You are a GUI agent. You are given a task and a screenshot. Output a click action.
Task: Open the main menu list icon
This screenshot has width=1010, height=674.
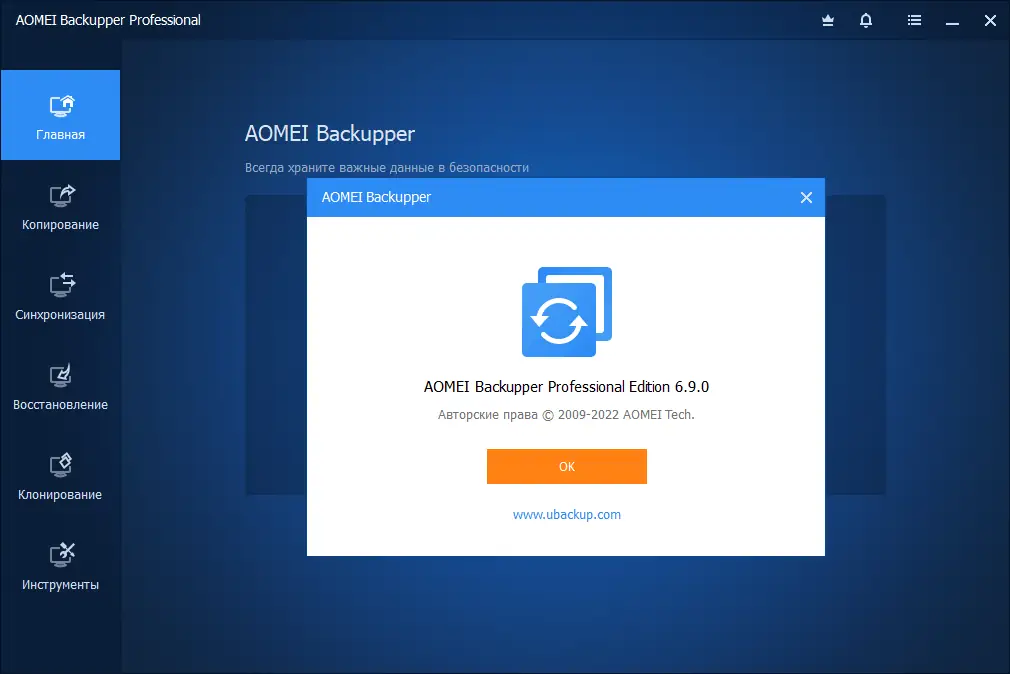tap(914, 21)
